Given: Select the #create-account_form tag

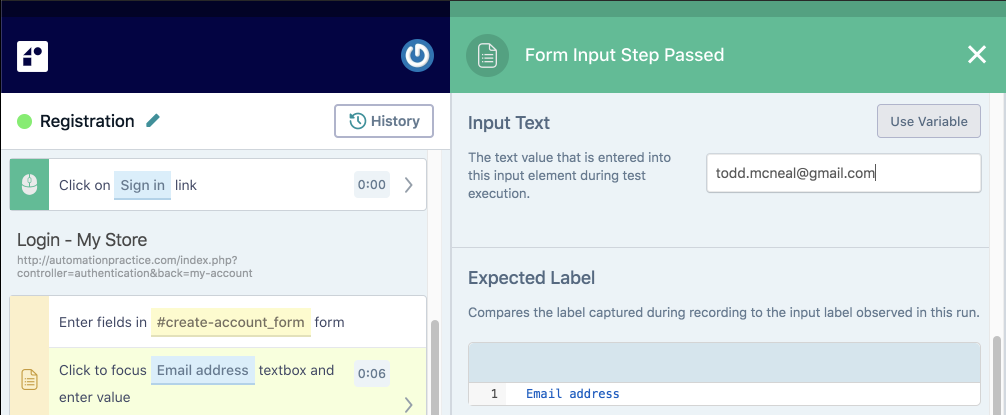Looking at the screenshot, I should click(x=231, y=322).
